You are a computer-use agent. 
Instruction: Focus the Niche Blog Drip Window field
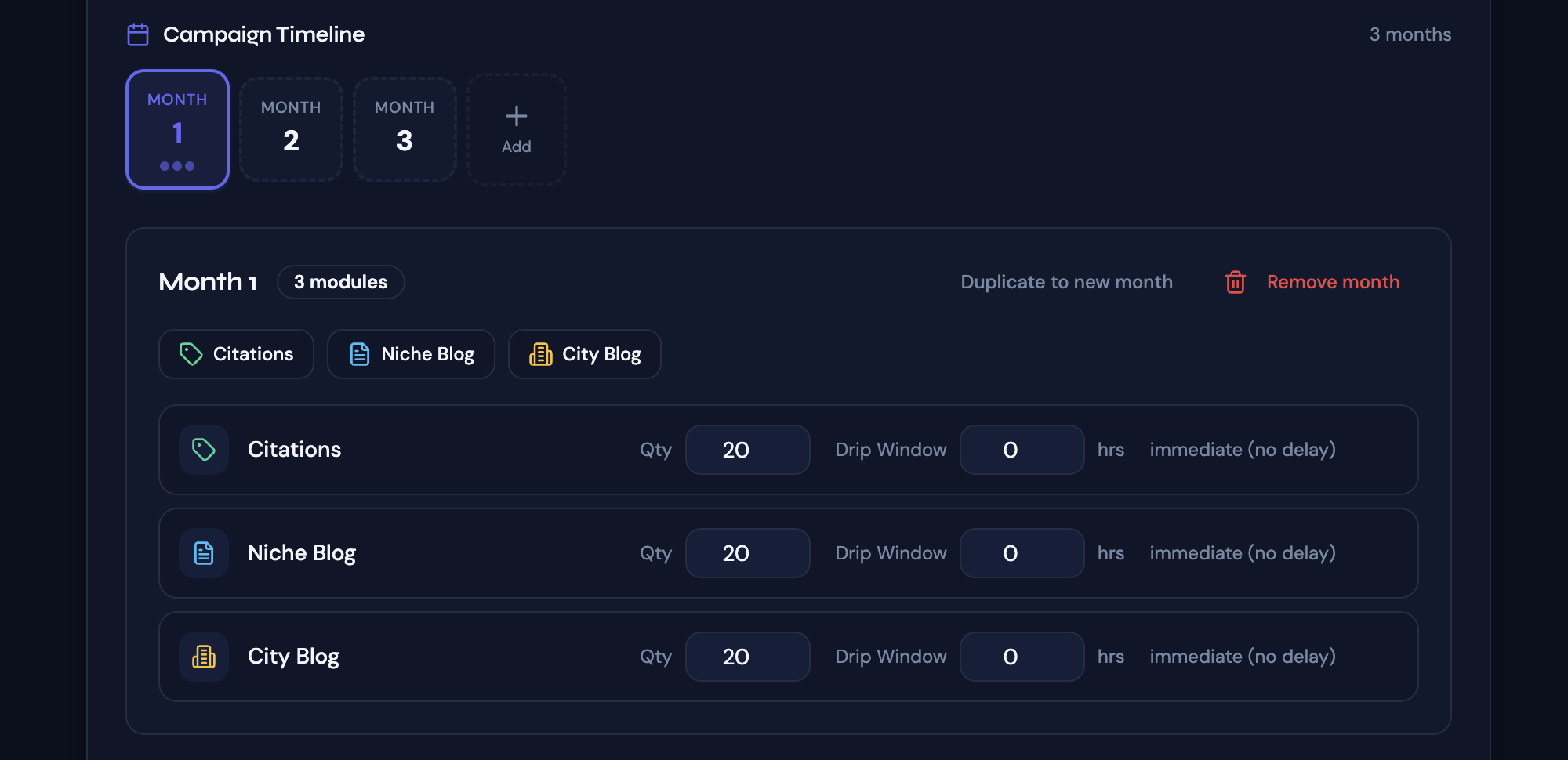[x=1022, y=553]
